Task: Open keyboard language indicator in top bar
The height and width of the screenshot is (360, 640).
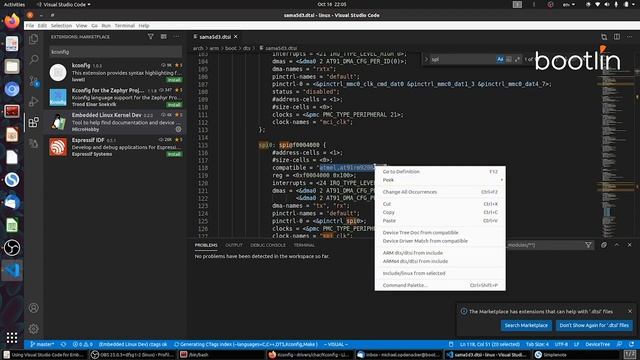Action: [x=569, y=4]
